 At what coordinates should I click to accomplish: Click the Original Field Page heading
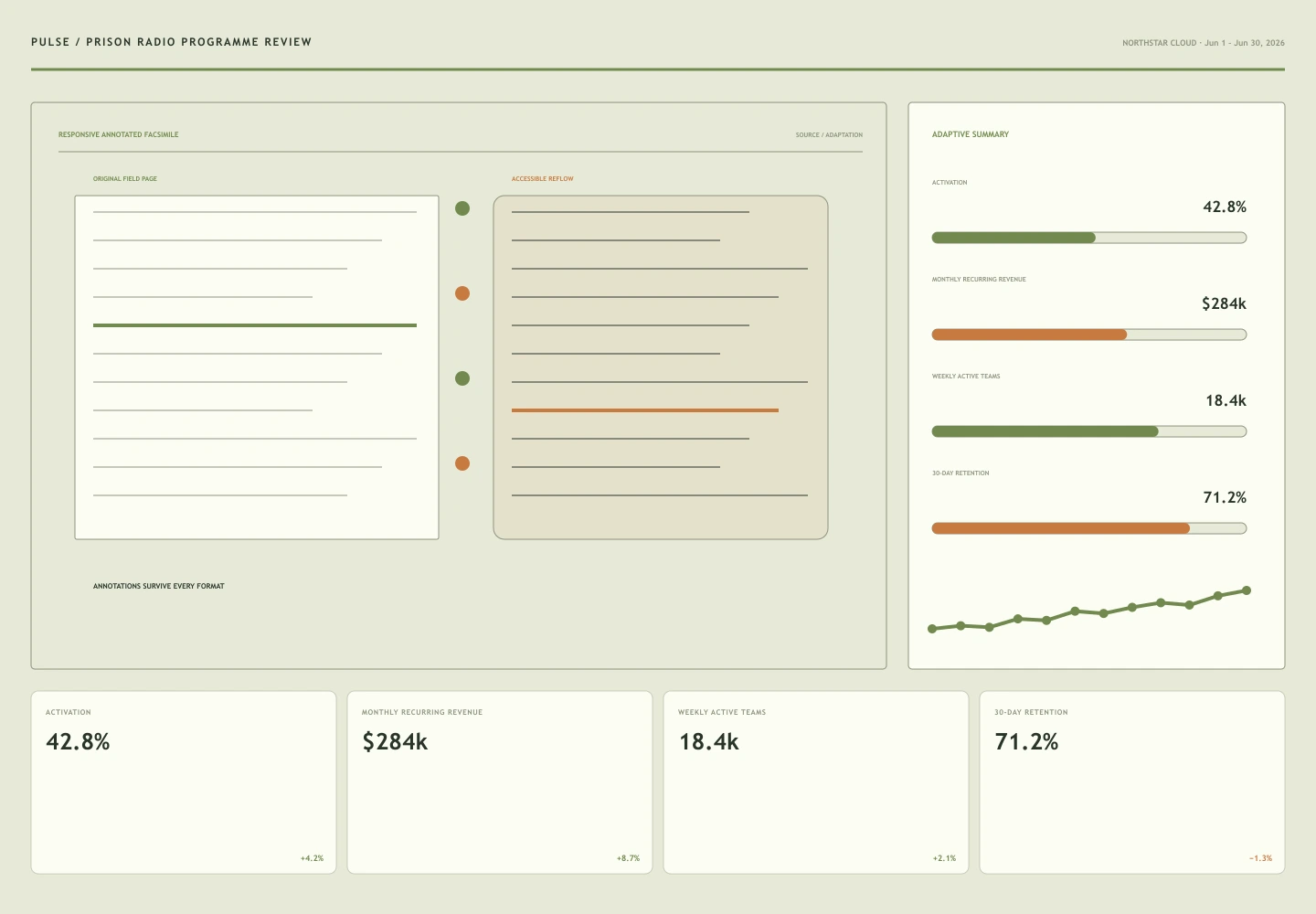pyautogui.click(x=125, y=179)
